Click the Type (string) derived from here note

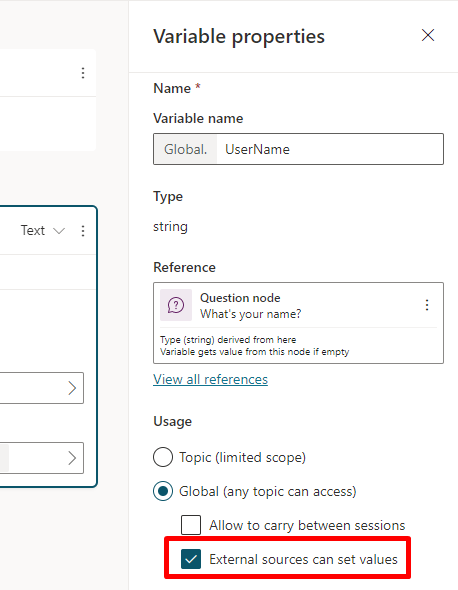pos(228,340)
